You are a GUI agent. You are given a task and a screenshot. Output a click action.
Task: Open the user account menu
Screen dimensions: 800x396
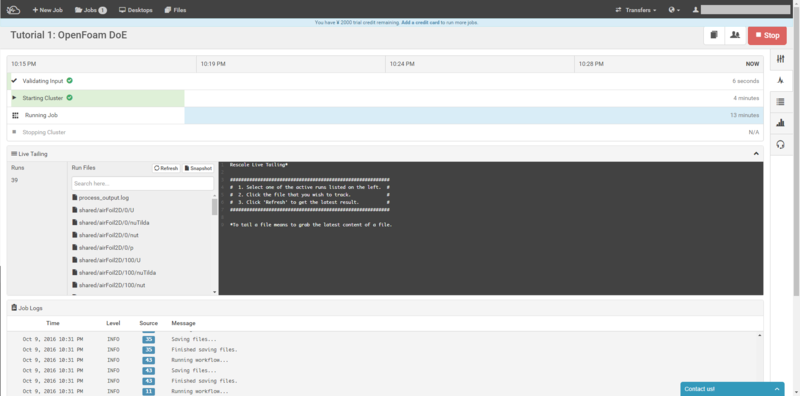click(x=742, y=10)
